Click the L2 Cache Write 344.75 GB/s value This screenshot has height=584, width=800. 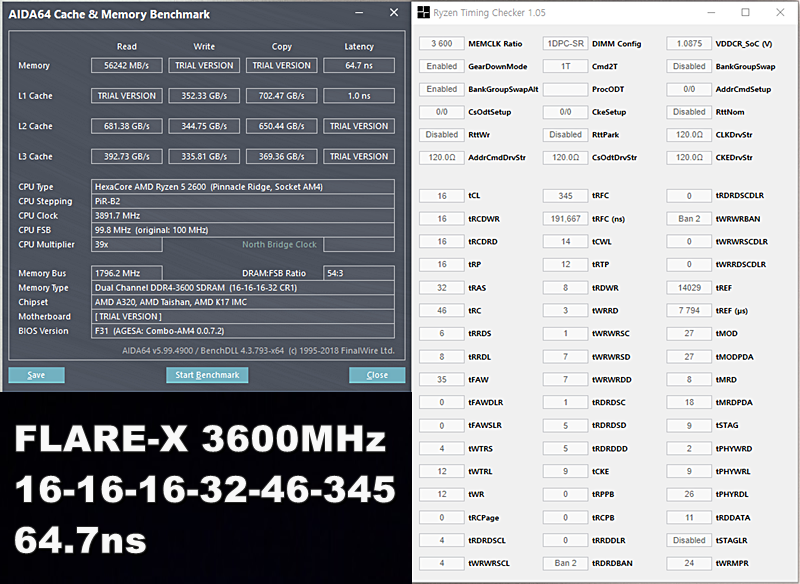204,126
